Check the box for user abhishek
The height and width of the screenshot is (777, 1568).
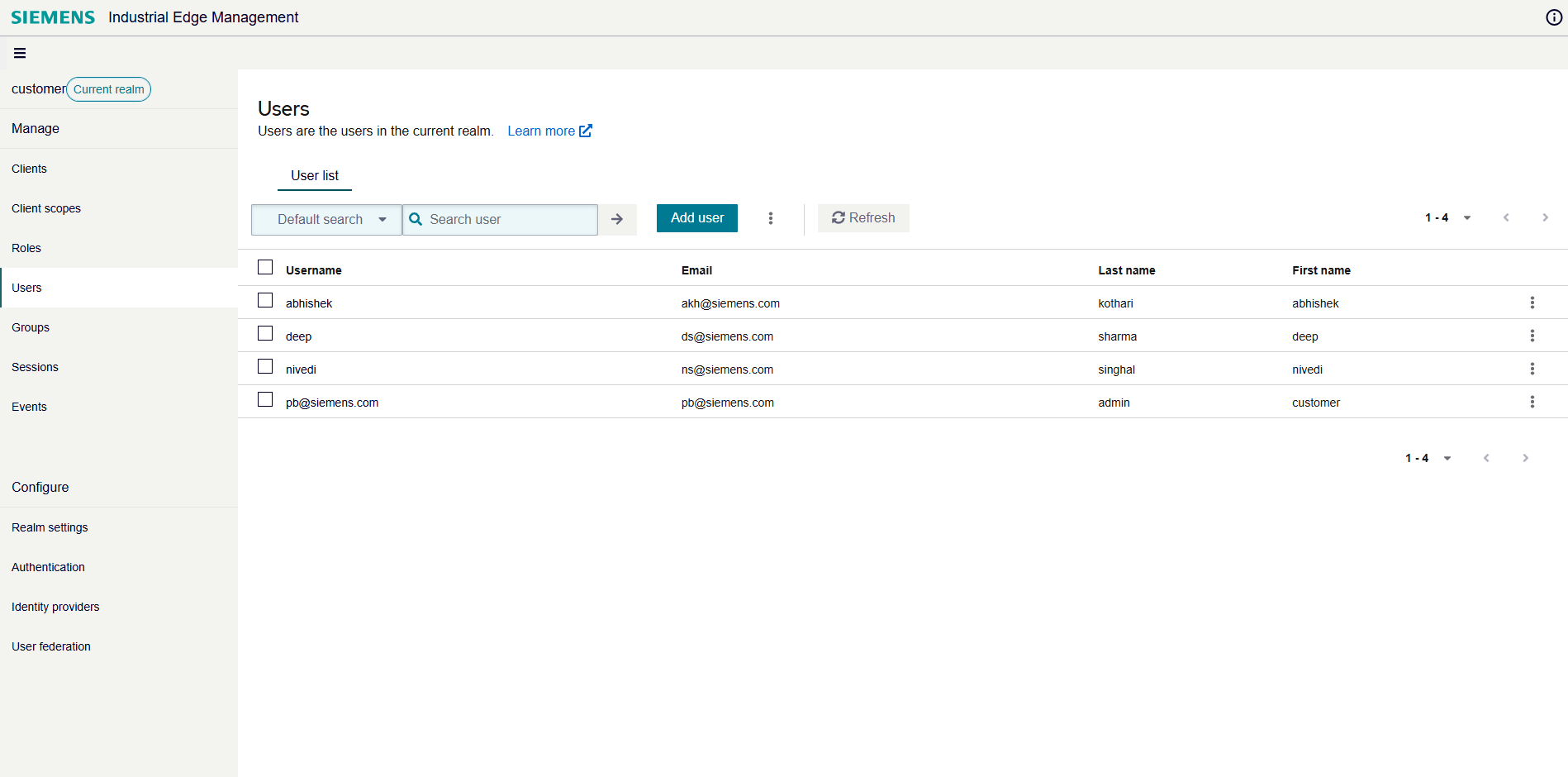(x=265, y=300)
